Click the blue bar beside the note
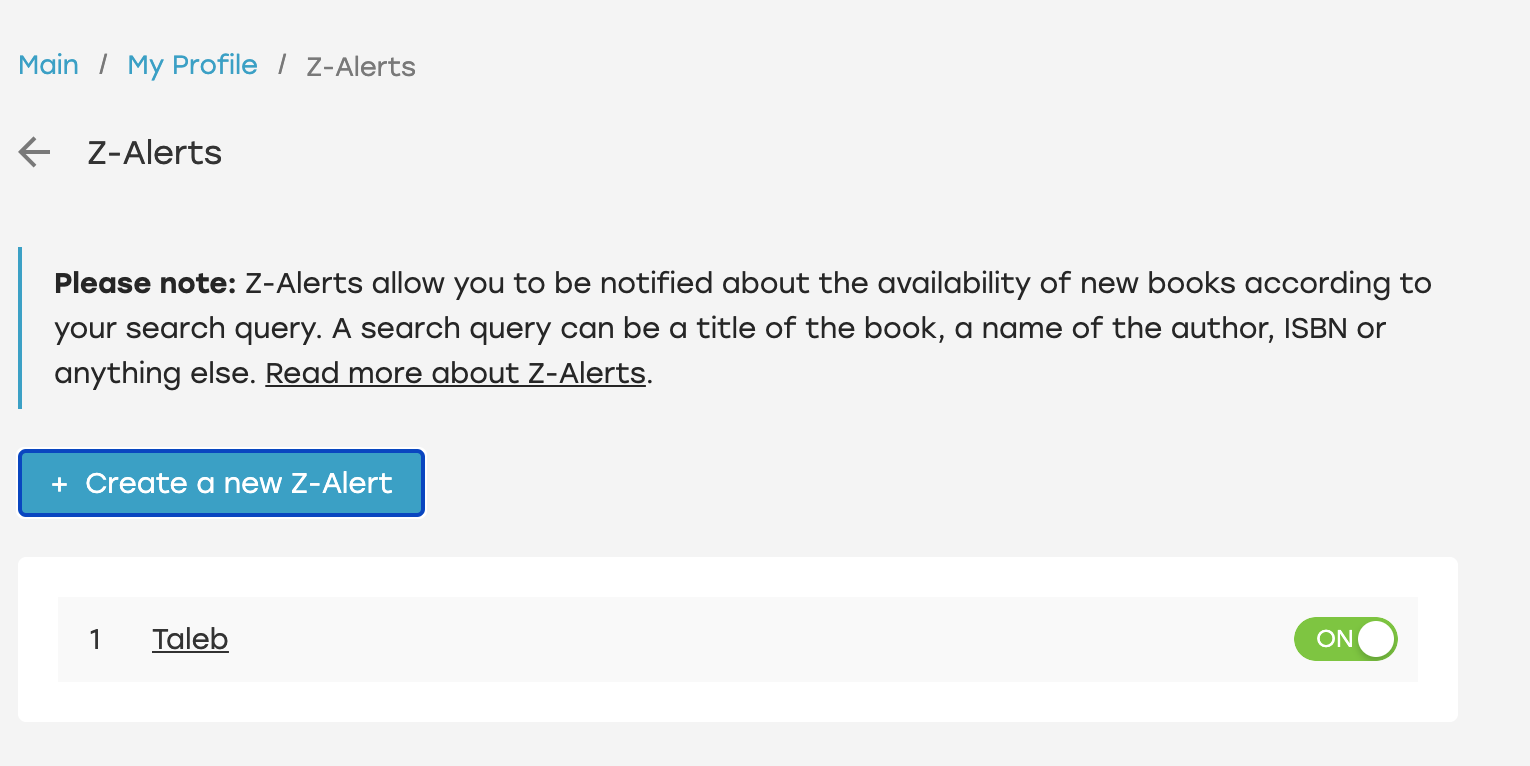The width and height of the screenshot is (1530, 766). pos(20,328)
